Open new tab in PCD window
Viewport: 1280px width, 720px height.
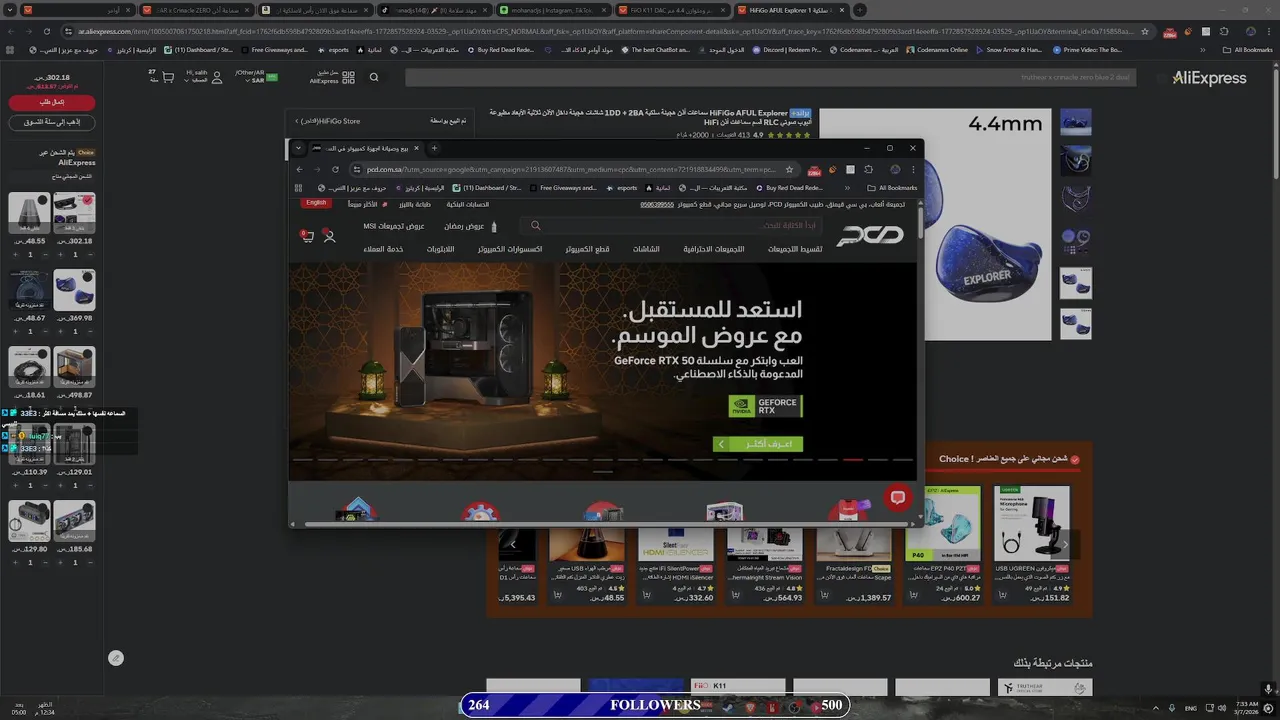pyautogui.click(x=433, y=148)
